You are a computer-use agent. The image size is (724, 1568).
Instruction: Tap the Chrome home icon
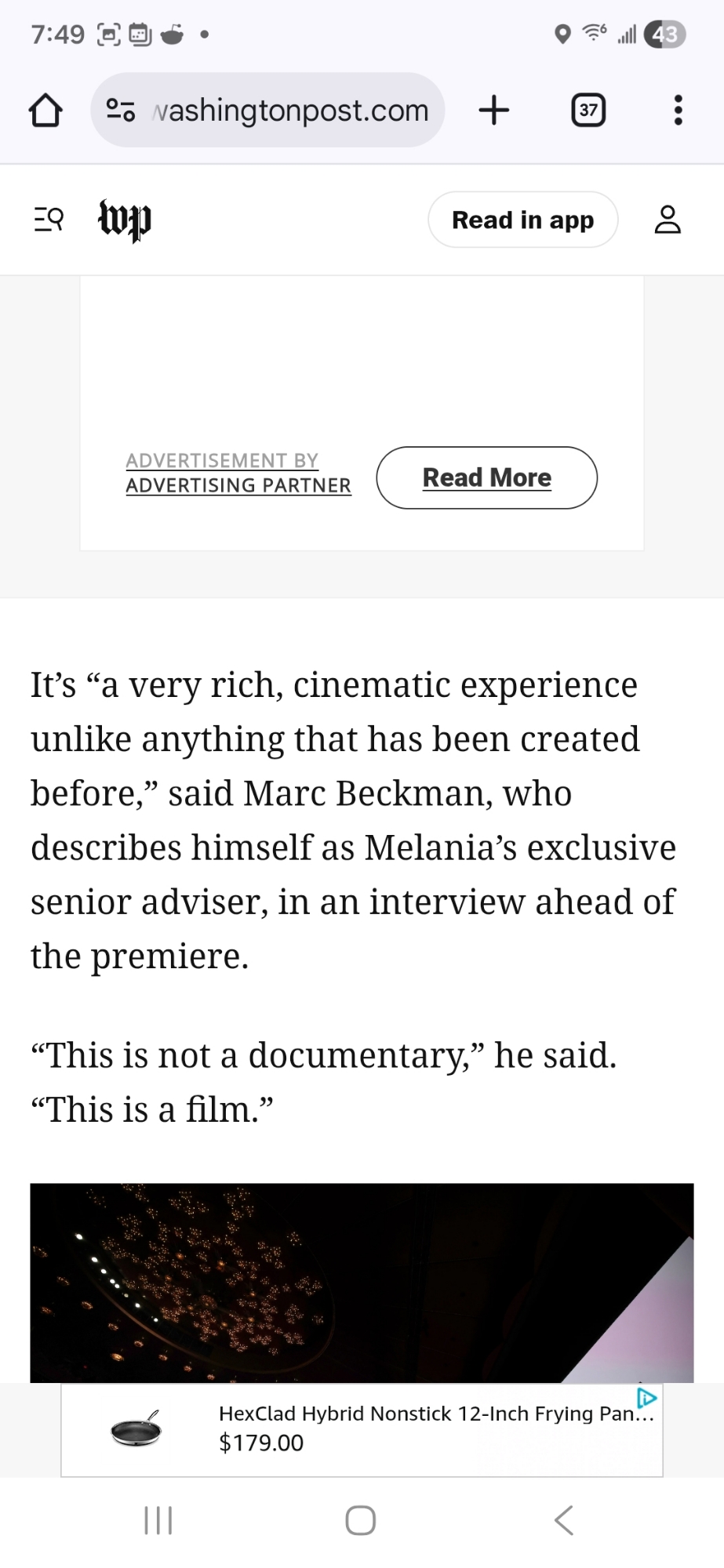point(45,111)
